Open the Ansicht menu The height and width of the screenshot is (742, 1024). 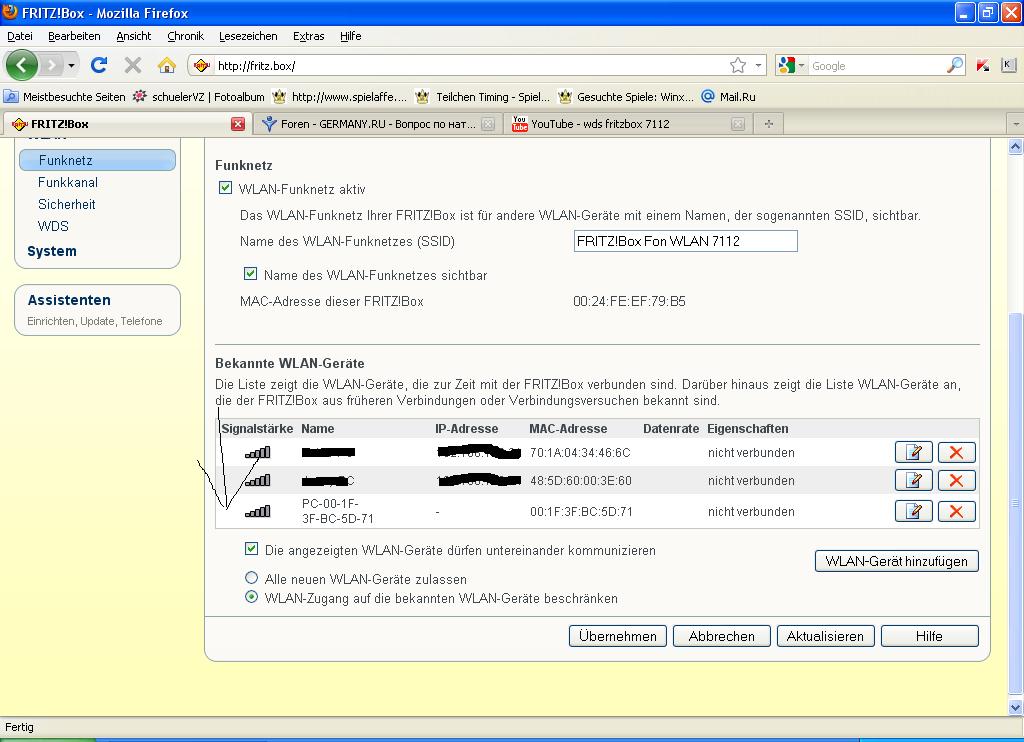tap(133, 36)
